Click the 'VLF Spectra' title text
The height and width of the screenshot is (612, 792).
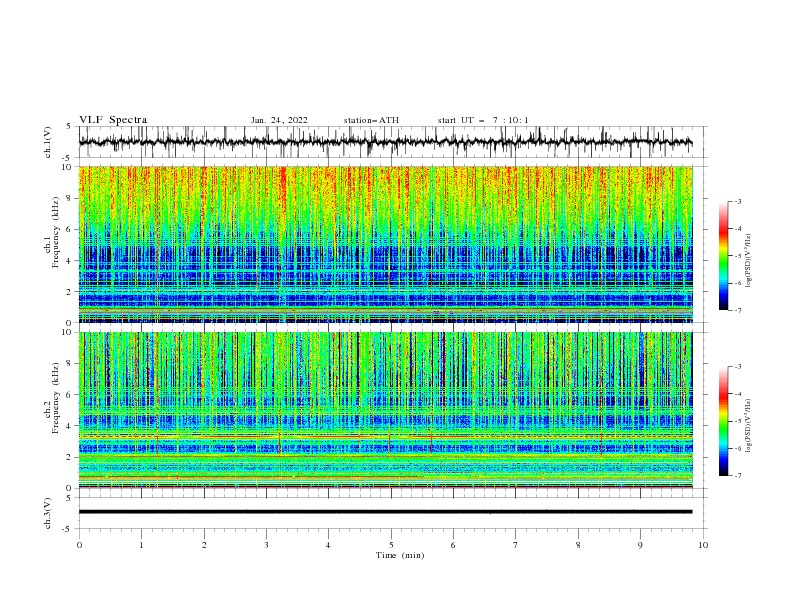pyautogui.click(x=113, y=120)
